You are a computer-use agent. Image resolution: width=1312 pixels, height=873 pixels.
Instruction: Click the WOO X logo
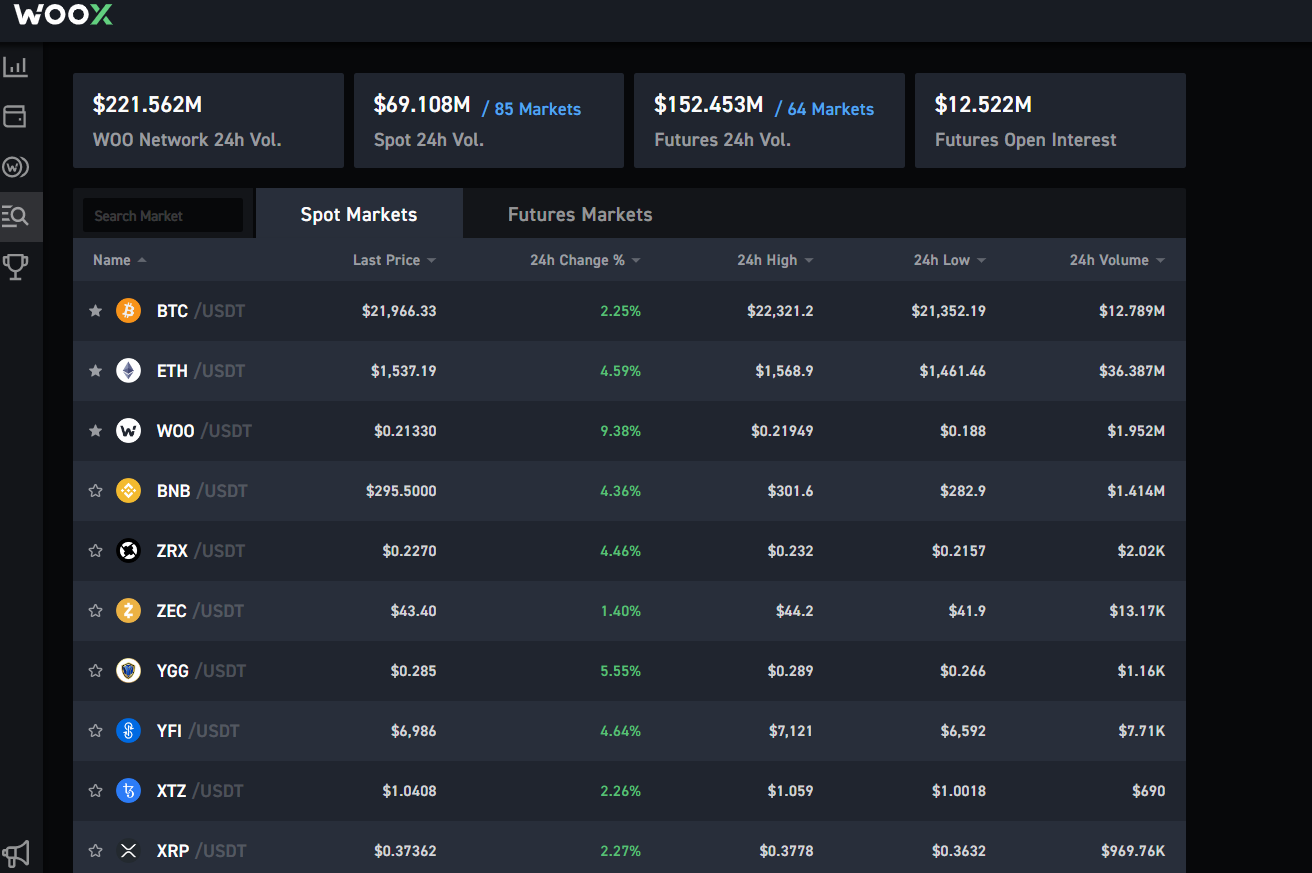point(63,14)
